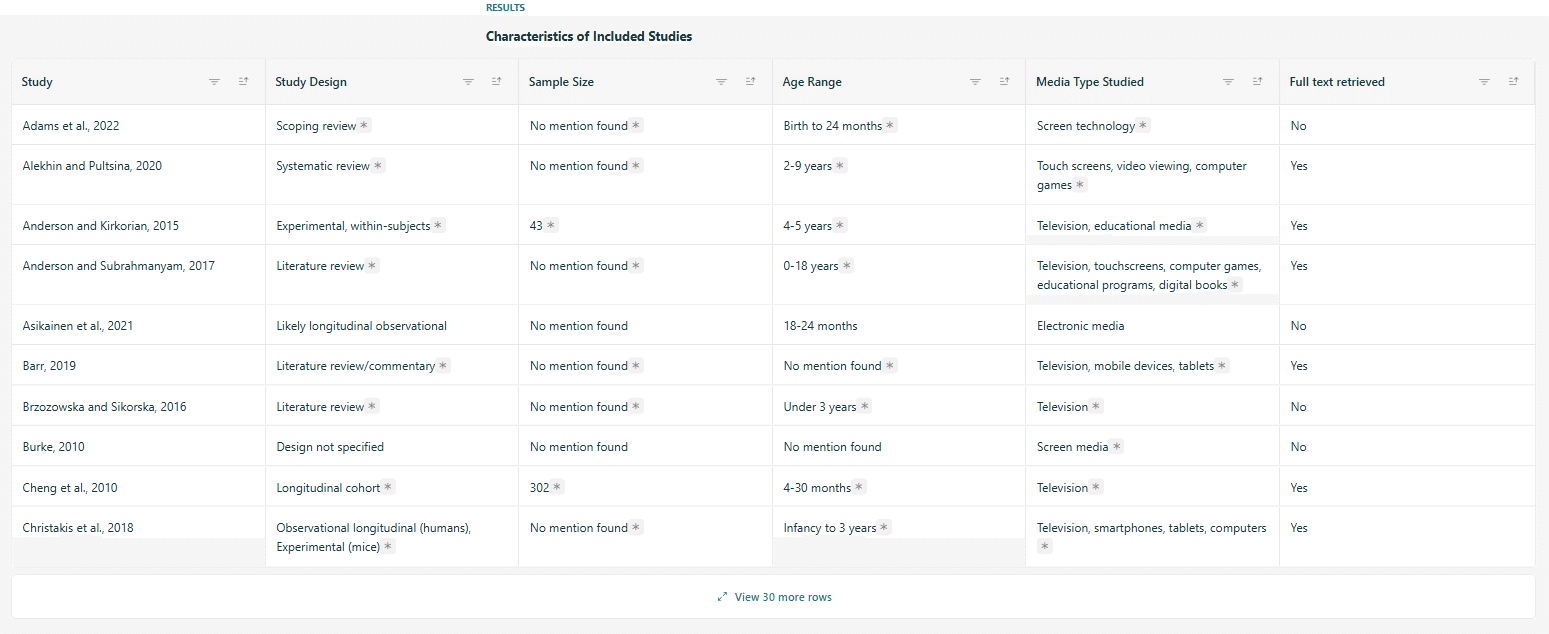Open source marker next to Scoping review
The width and height of the screenshot is (1549, 634).
(x=364, y=126)
